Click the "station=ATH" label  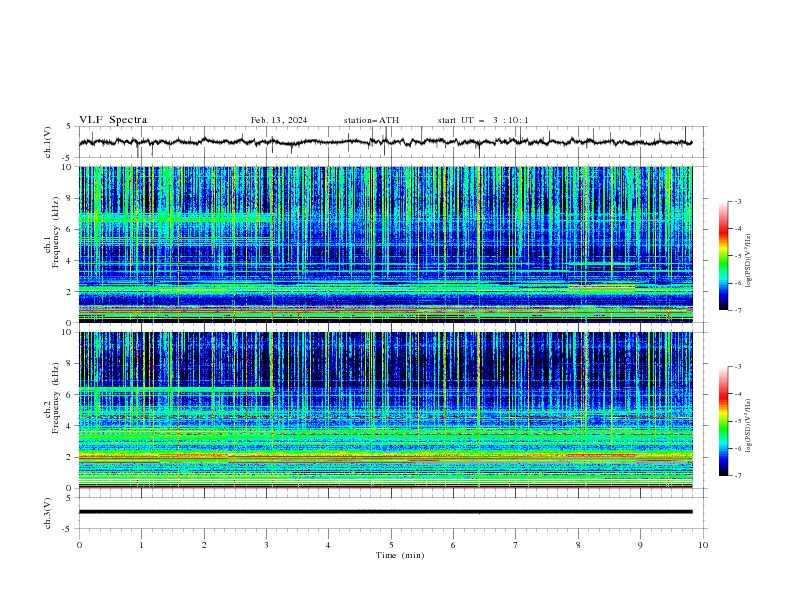tap(371, 120)
